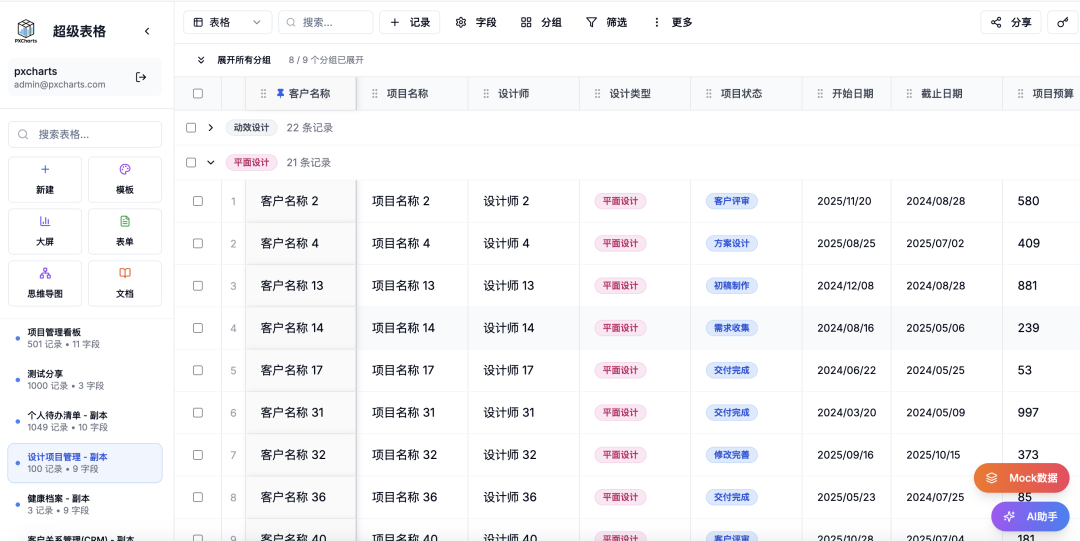Open the 字段 gear settings
1080x541 pixels.
pyautogui.click(x=476, y=22)
